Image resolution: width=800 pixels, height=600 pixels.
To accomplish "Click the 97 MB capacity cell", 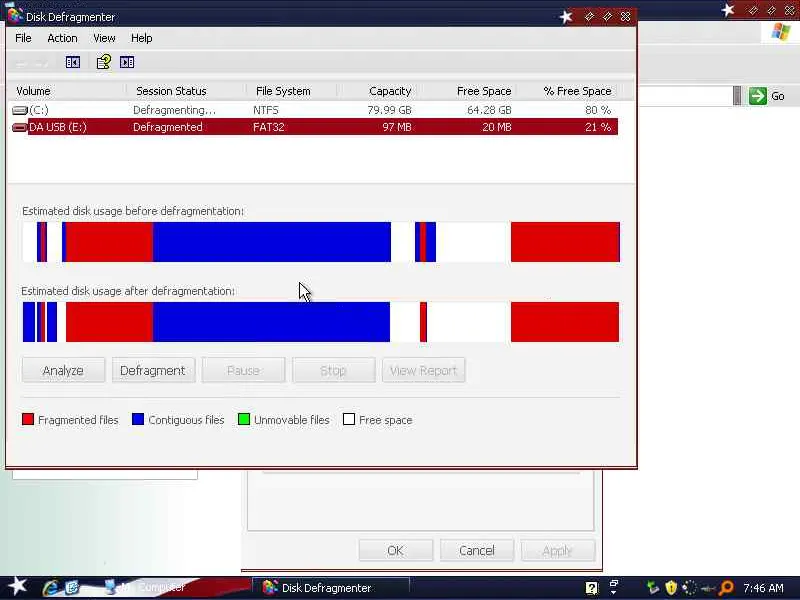I will pos(396,127).
